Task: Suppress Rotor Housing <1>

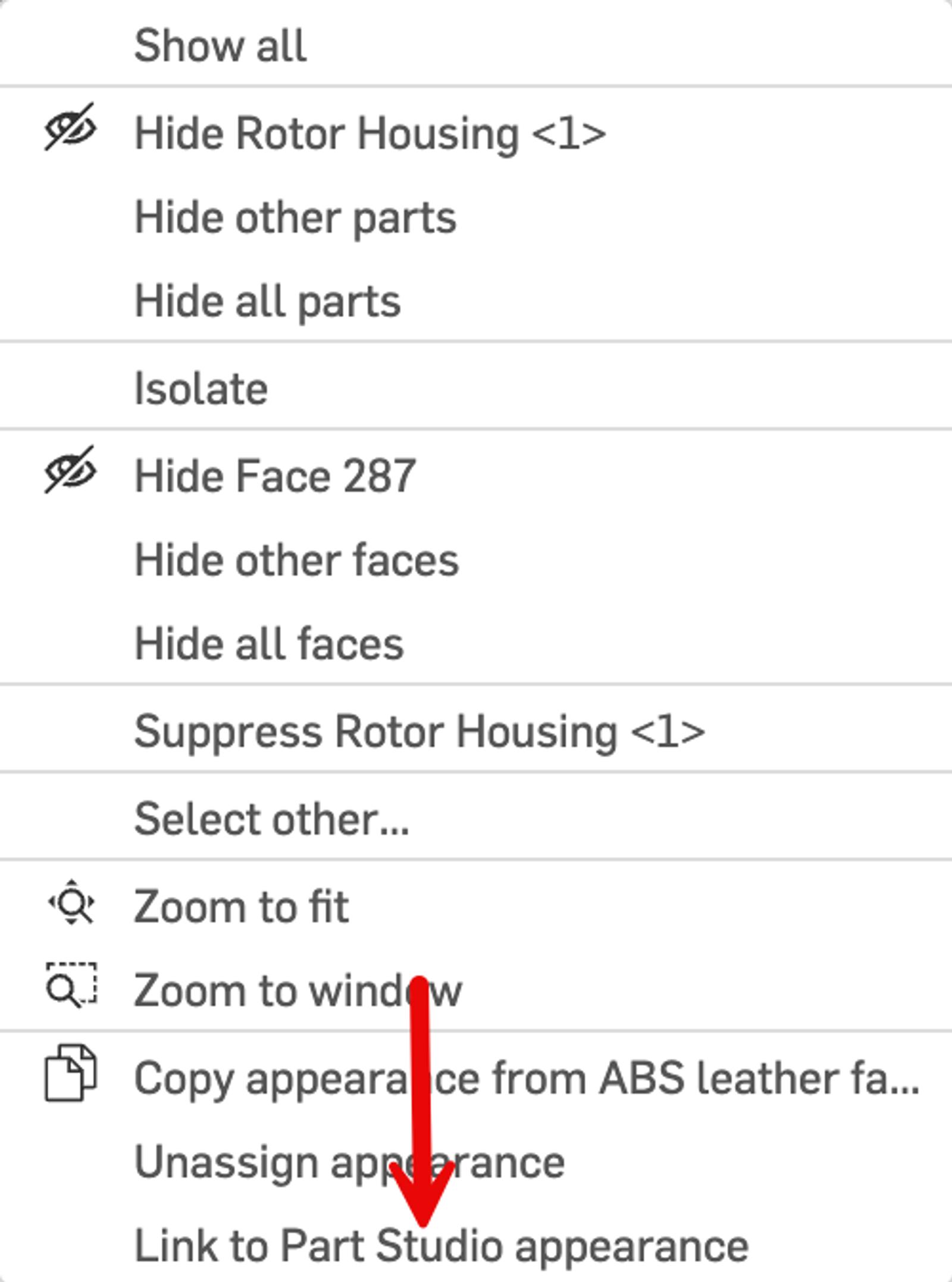Action: [419, 731]
